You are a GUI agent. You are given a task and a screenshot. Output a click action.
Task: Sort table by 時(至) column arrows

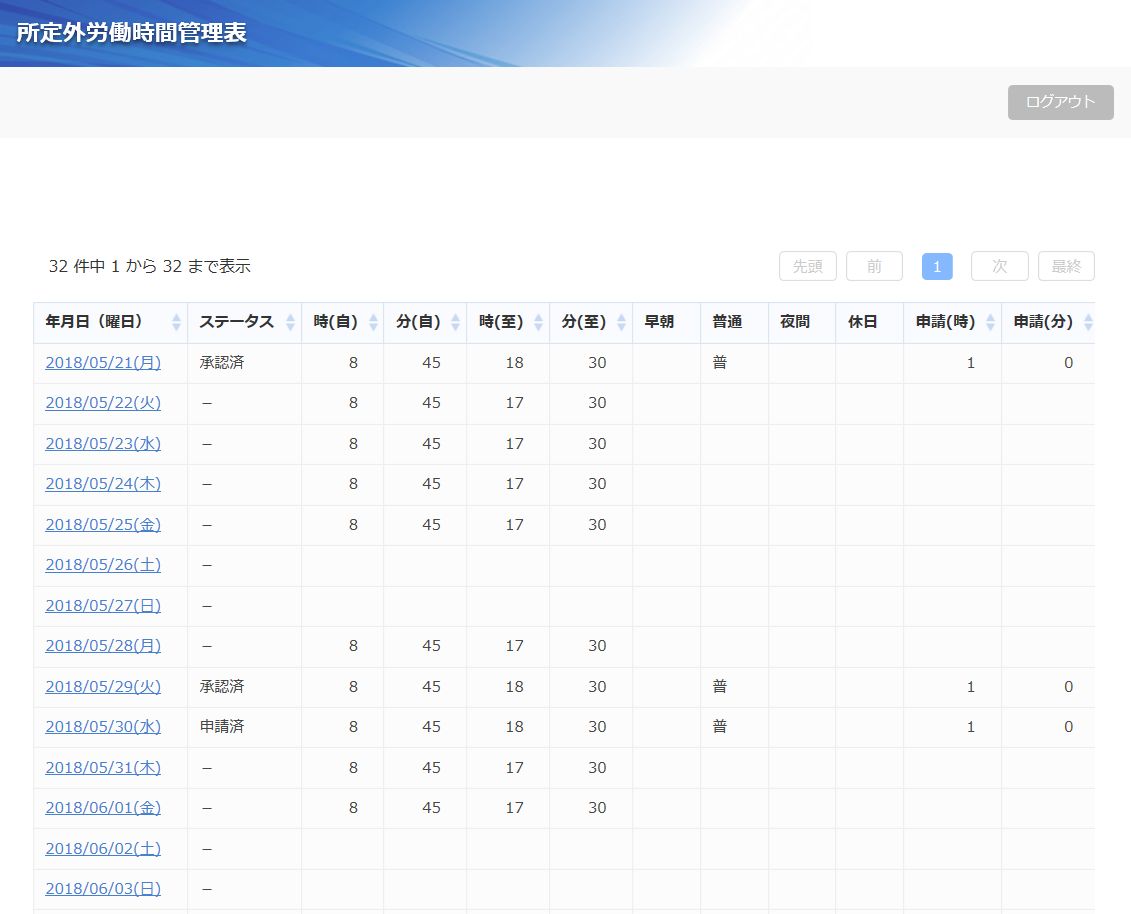(x=539, y=322)
